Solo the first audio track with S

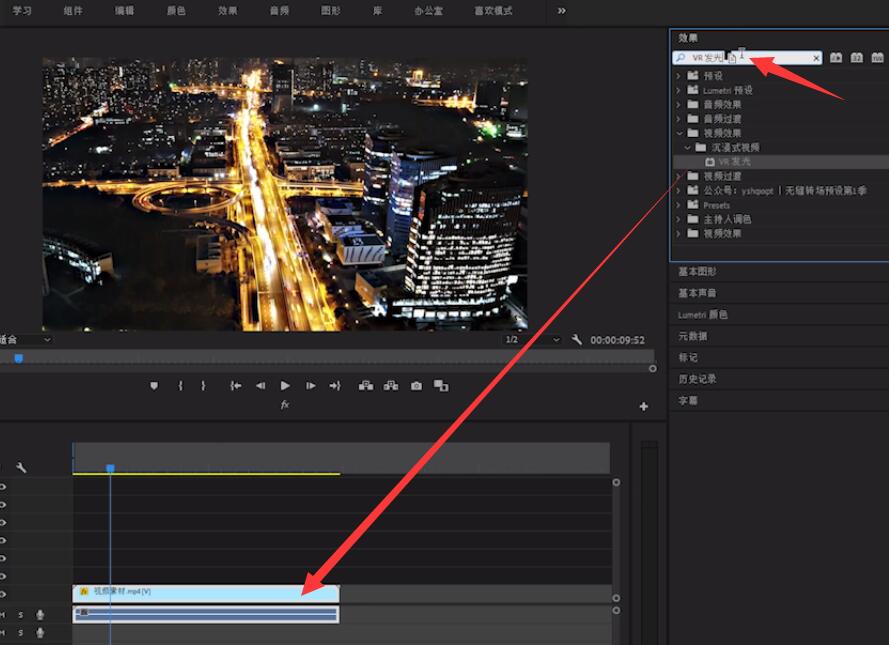click(20, 614)
